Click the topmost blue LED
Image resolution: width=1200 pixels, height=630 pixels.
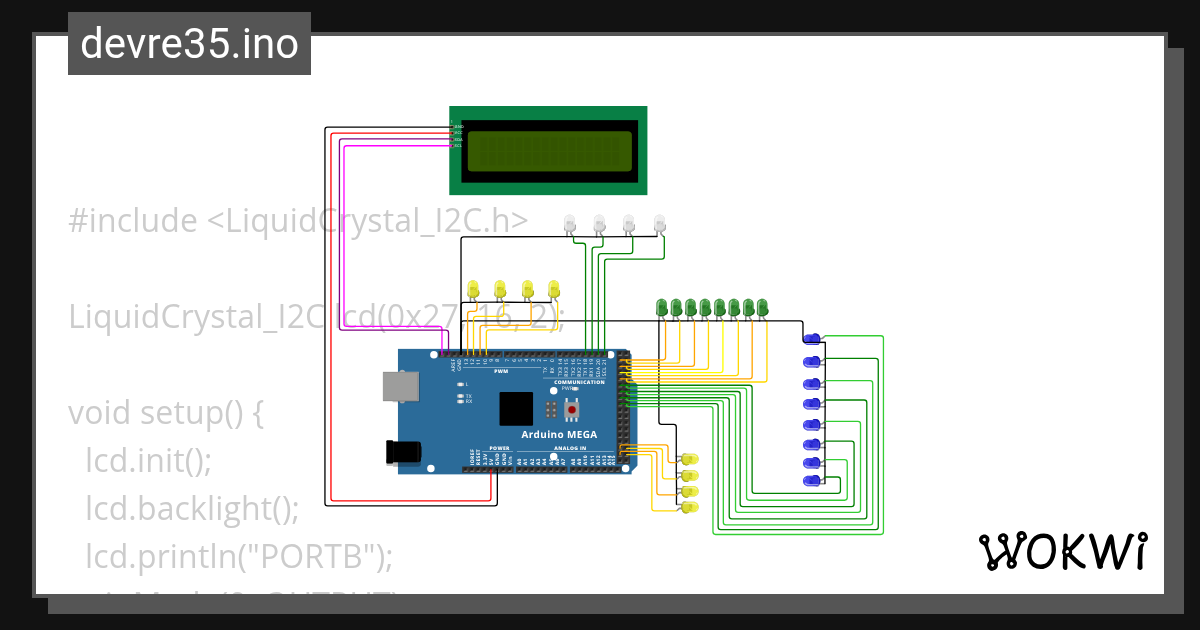(812, 338)
